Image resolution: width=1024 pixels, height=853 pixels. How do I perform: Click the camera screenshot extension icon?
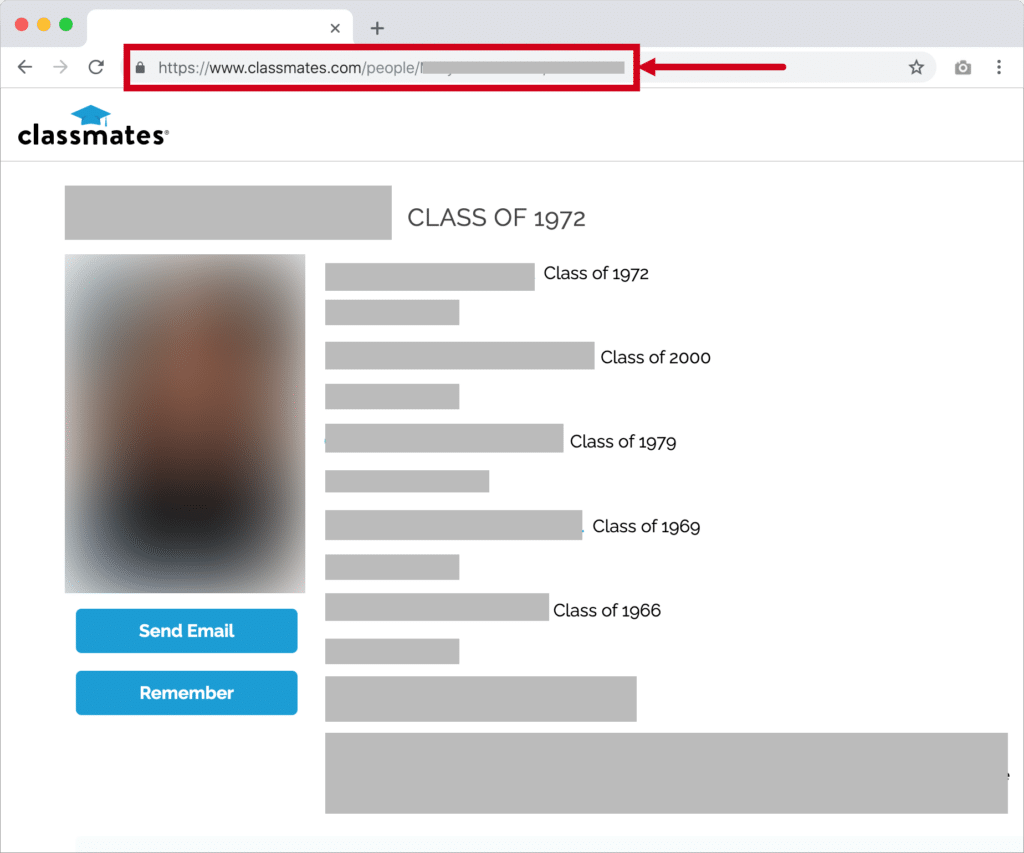(963, 67)
